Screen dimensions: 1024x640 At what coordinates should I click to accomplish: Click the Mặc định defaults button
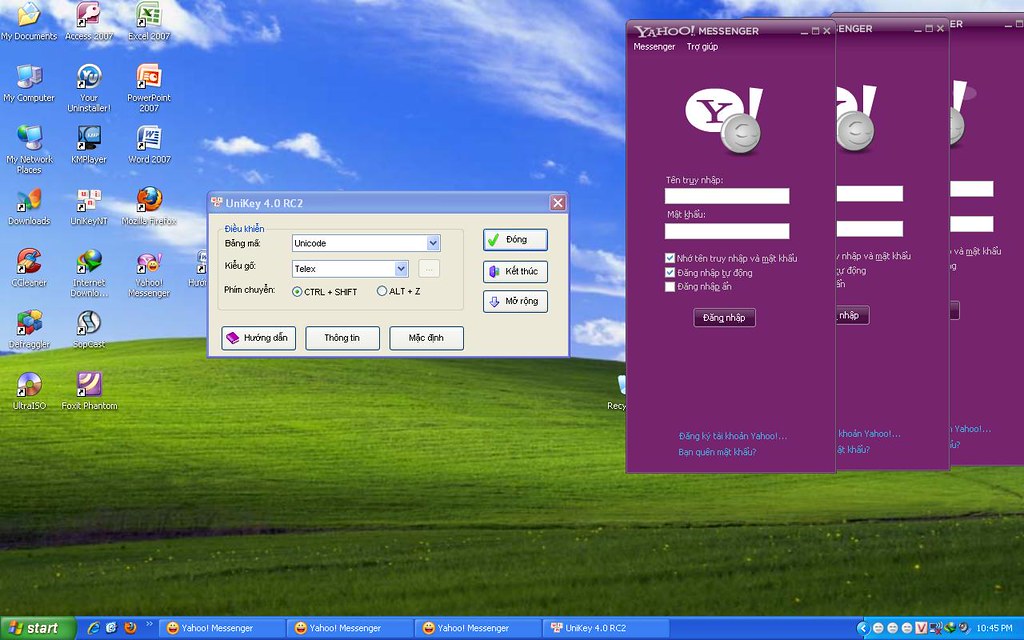click(x=426, y=338)
